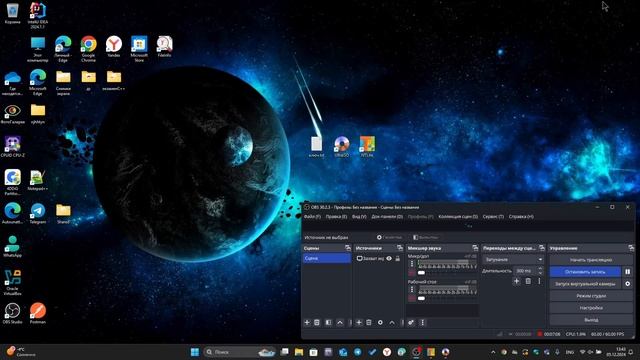The width and height of the screenshot is (640, 360).
Task: Open virtual camera configuration gear
Action: pyautogui.click(x=628, y=284)
